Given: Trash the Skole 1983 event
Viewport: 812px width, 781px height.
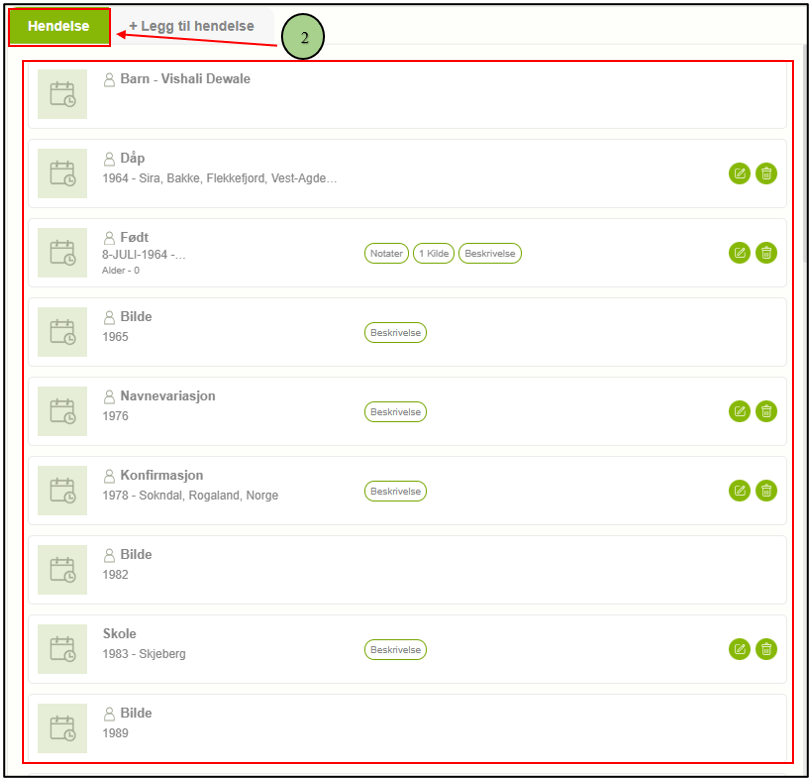Looking at the screenshot, I should tap(766, 649).
